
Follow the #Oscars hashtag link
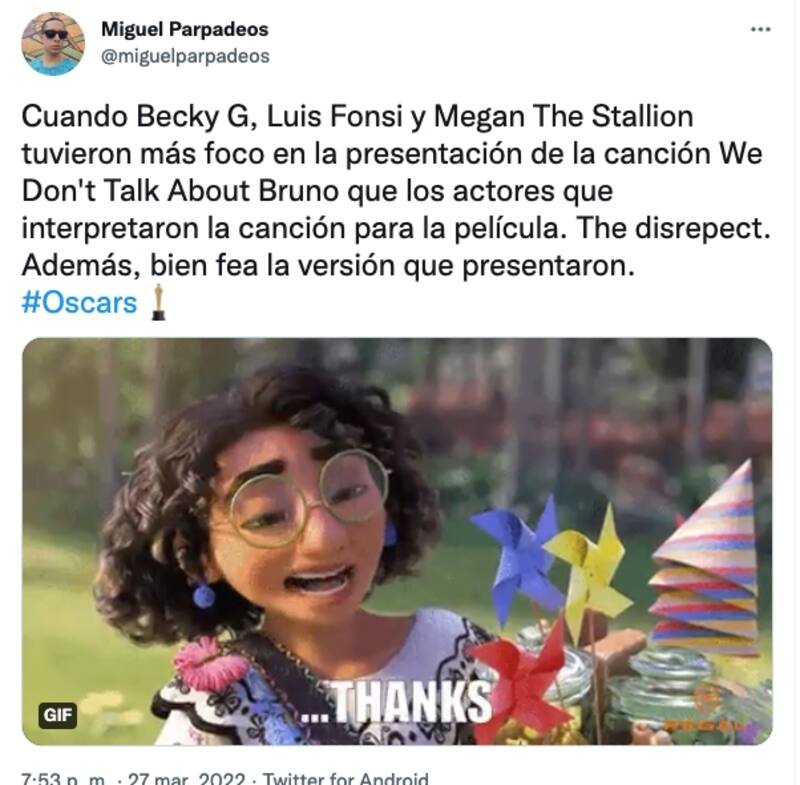click(80, 302)
